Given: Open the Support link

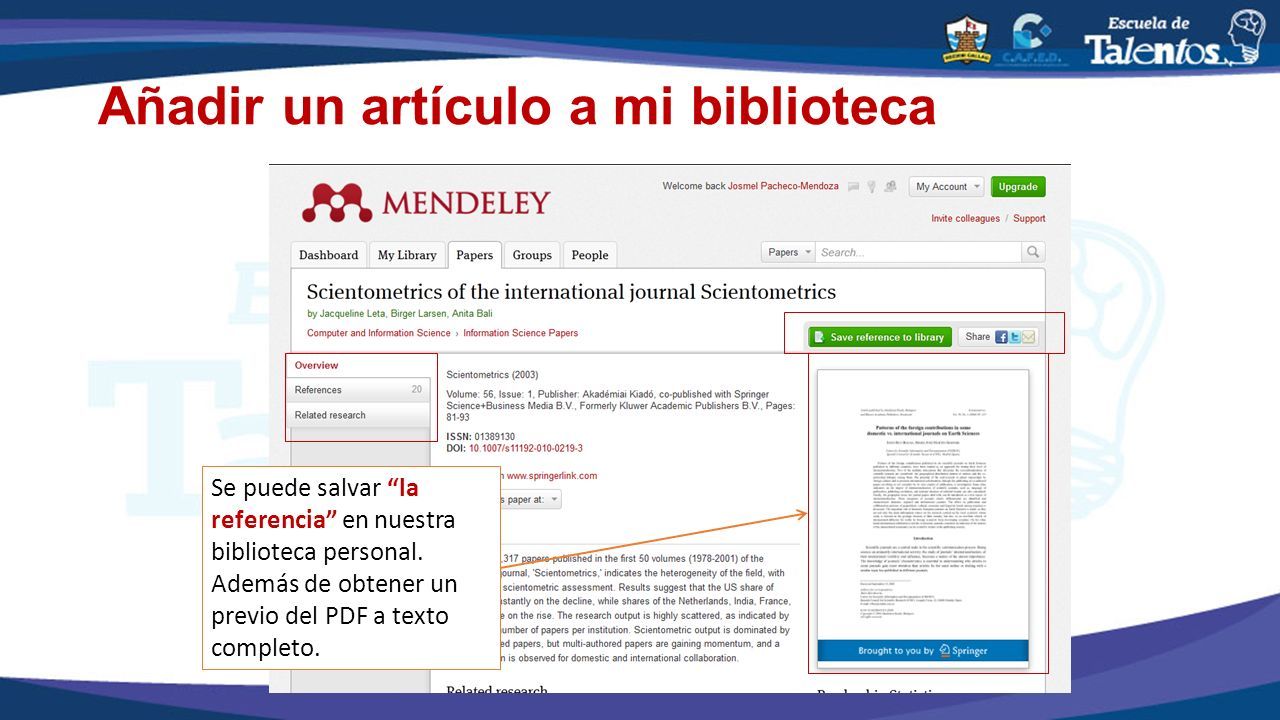Looking at the screenshot, I should point(1029,218).
